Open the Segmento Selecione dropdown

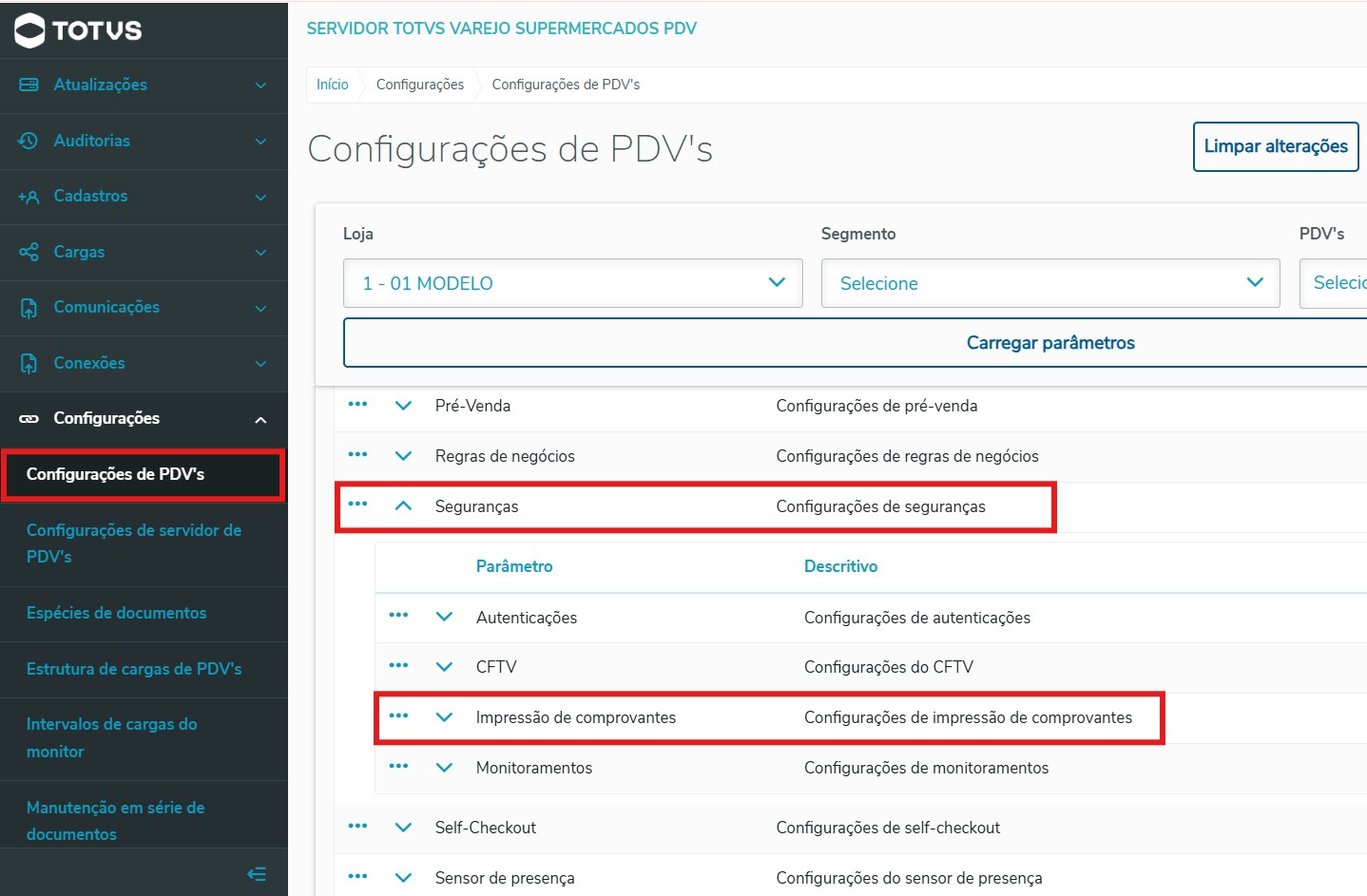(x=1050, y=283)
